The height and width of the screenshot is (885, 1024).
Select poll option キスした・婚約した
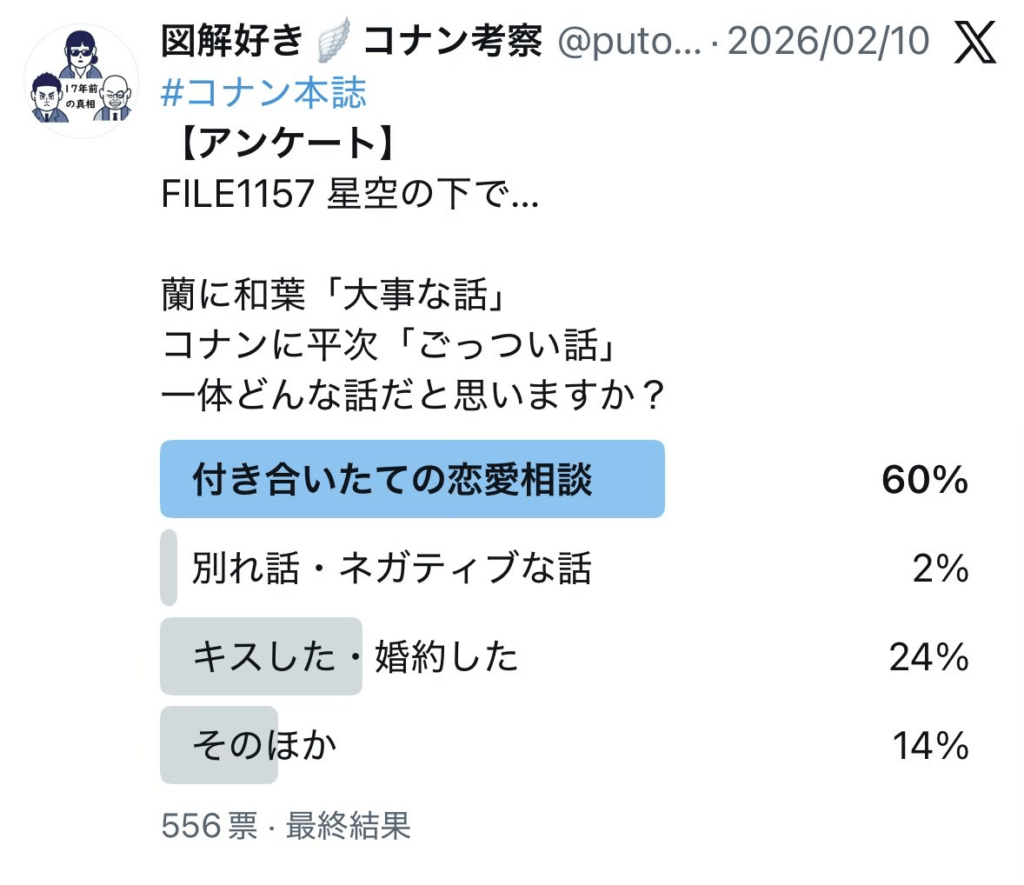click(x=356, y=657)
